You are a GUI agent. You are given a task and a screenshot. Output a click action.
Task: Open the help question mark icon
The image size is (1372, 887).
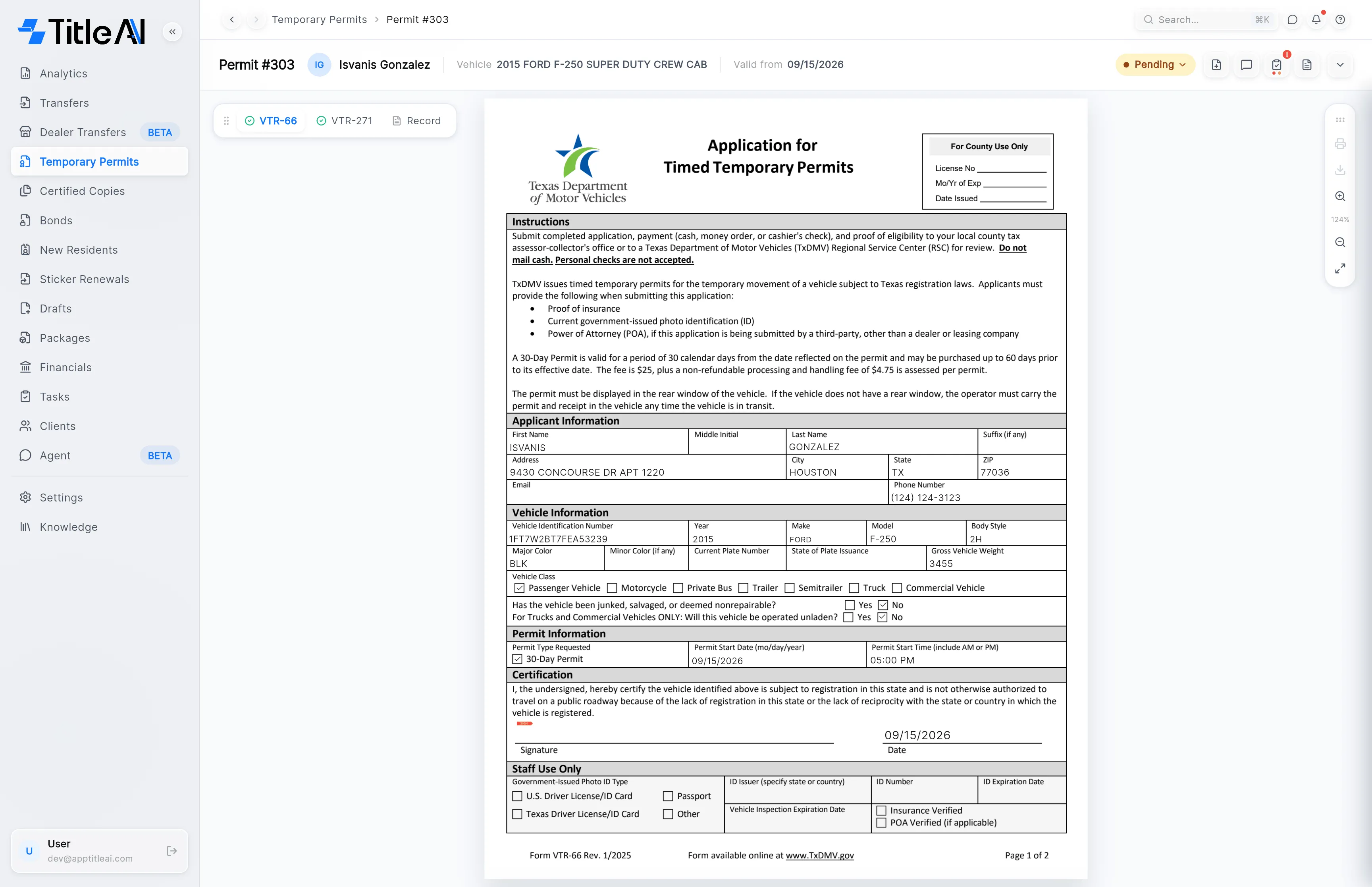point(1340,19)
